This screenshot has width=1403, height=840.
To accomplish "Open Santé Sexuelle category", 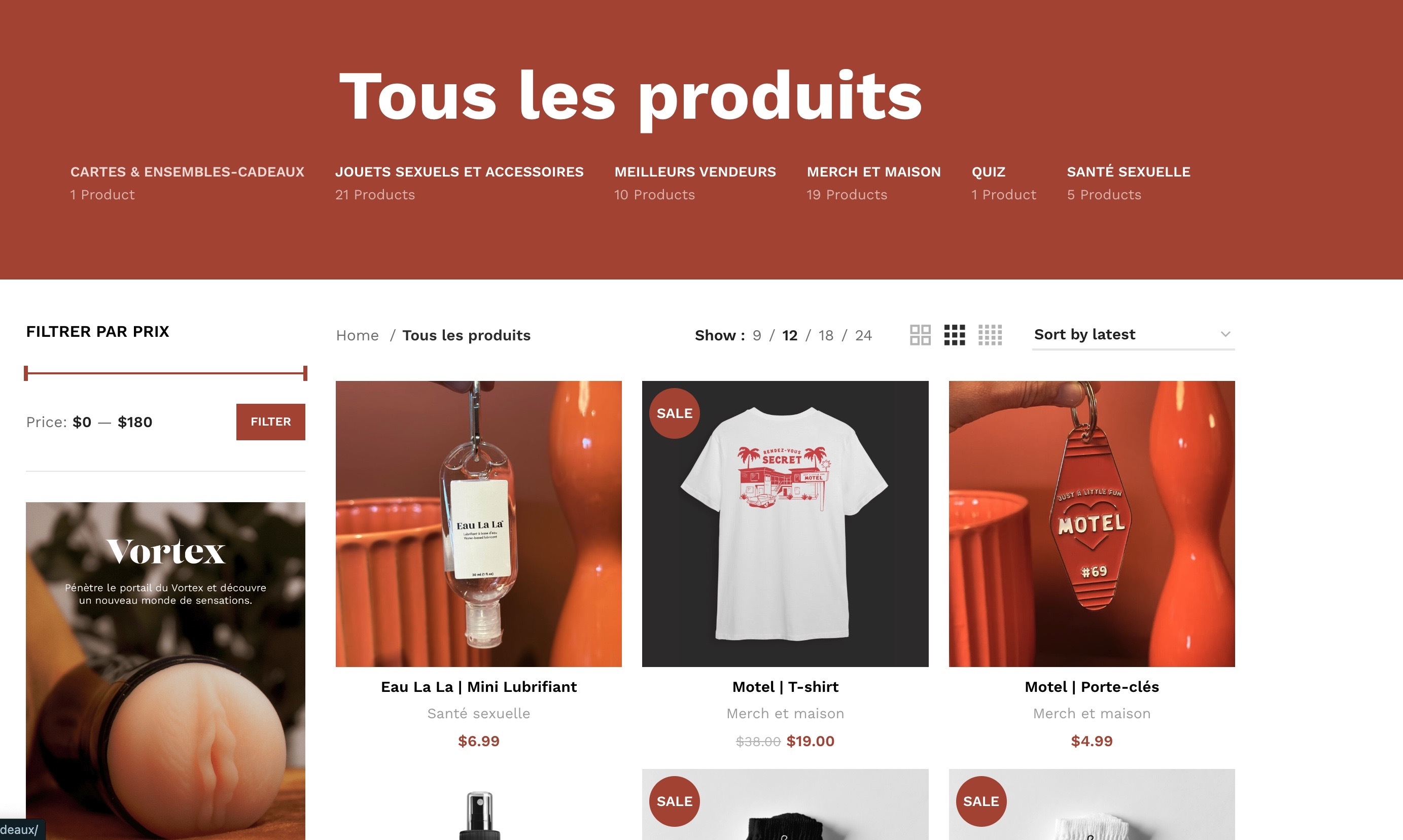I will pos(1129,171).
